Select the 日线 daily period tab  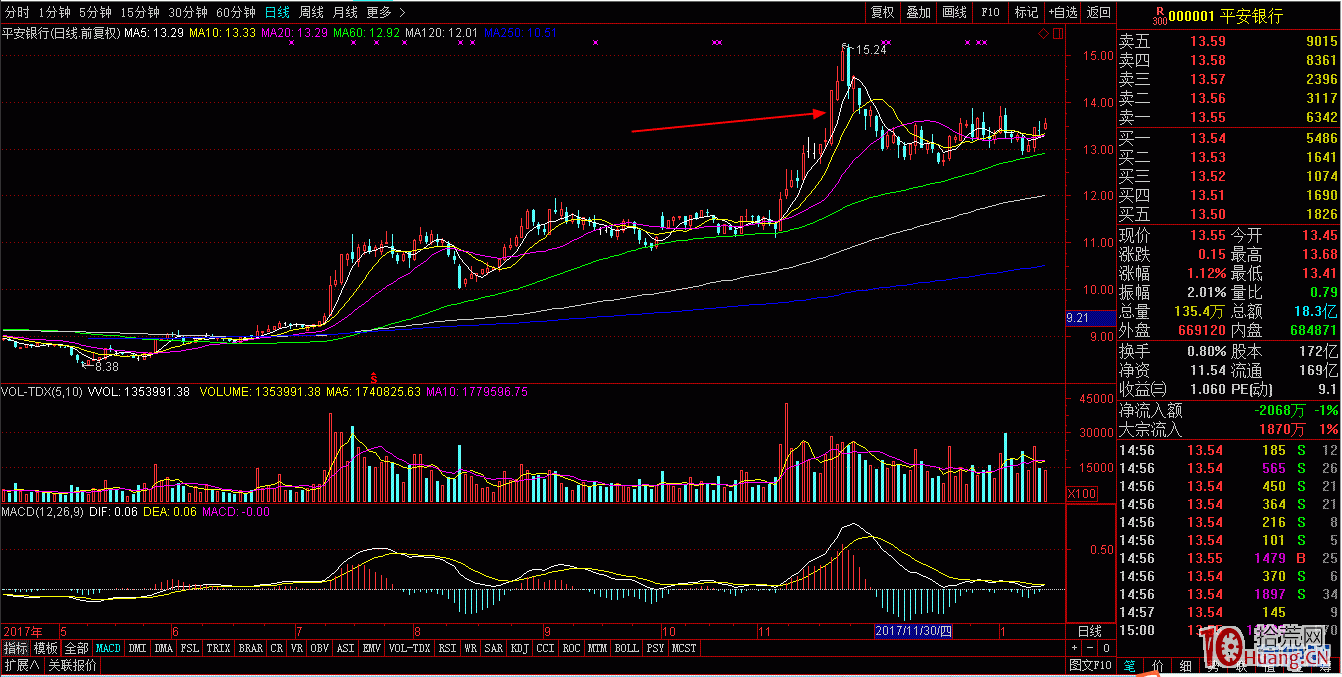[277, 12]
